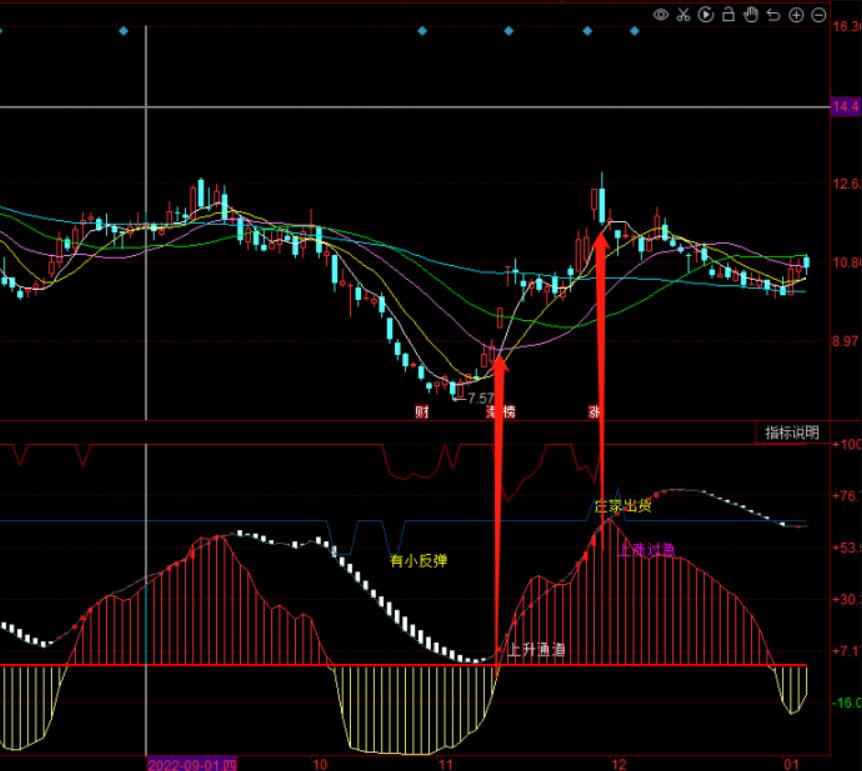Click the 上升通道 label near the zero line
The image size is (862, 771).
[535, 650]
